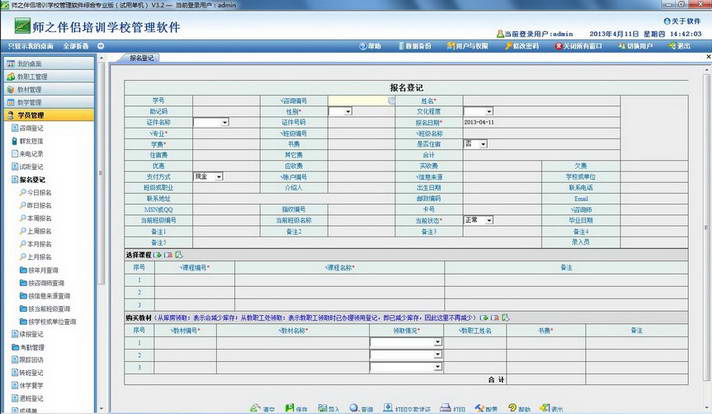Viewport: 712px width, 414px height.
Task: Open 转班登记 tree item
Action: (x=28, y=373)
